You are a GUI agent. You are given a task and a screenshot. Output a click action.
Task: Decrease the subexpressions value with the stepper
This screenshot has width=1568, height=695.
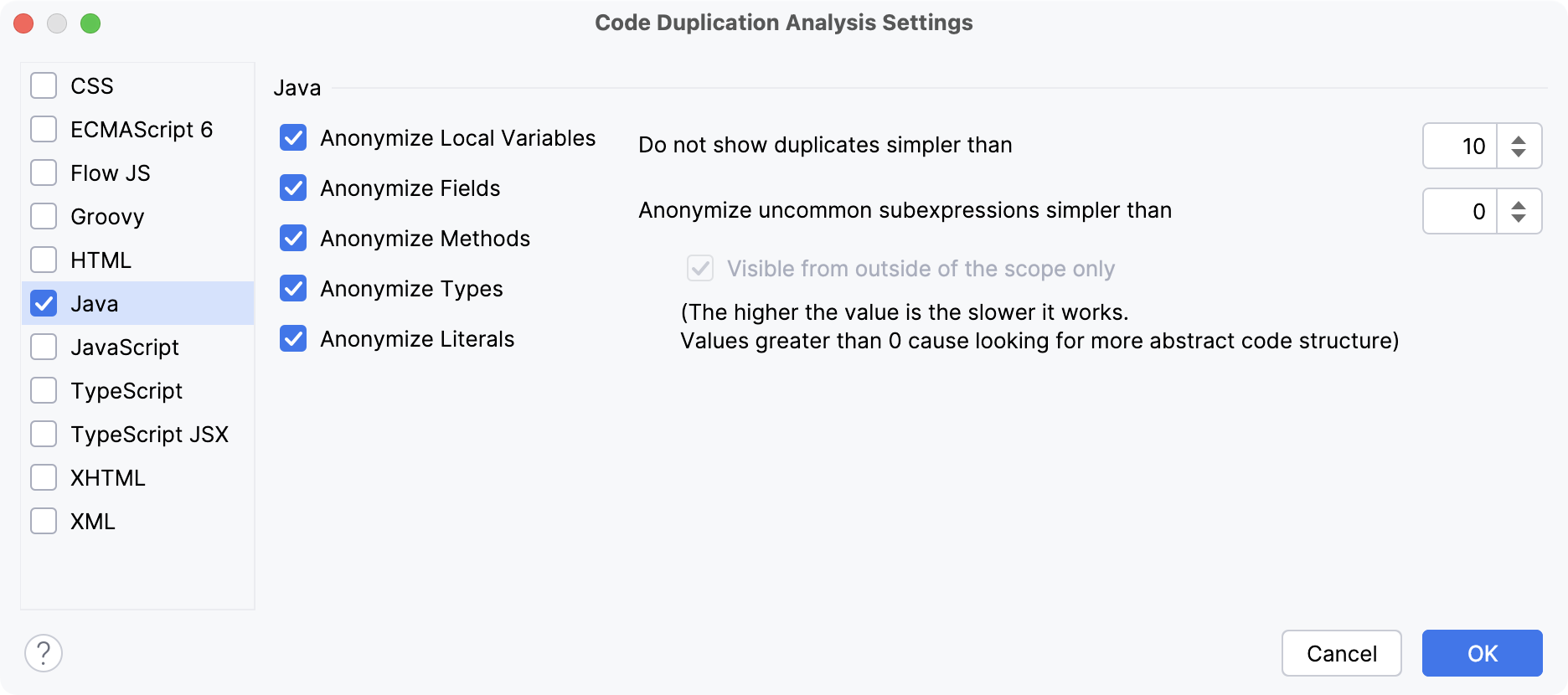coord(1518,219)
